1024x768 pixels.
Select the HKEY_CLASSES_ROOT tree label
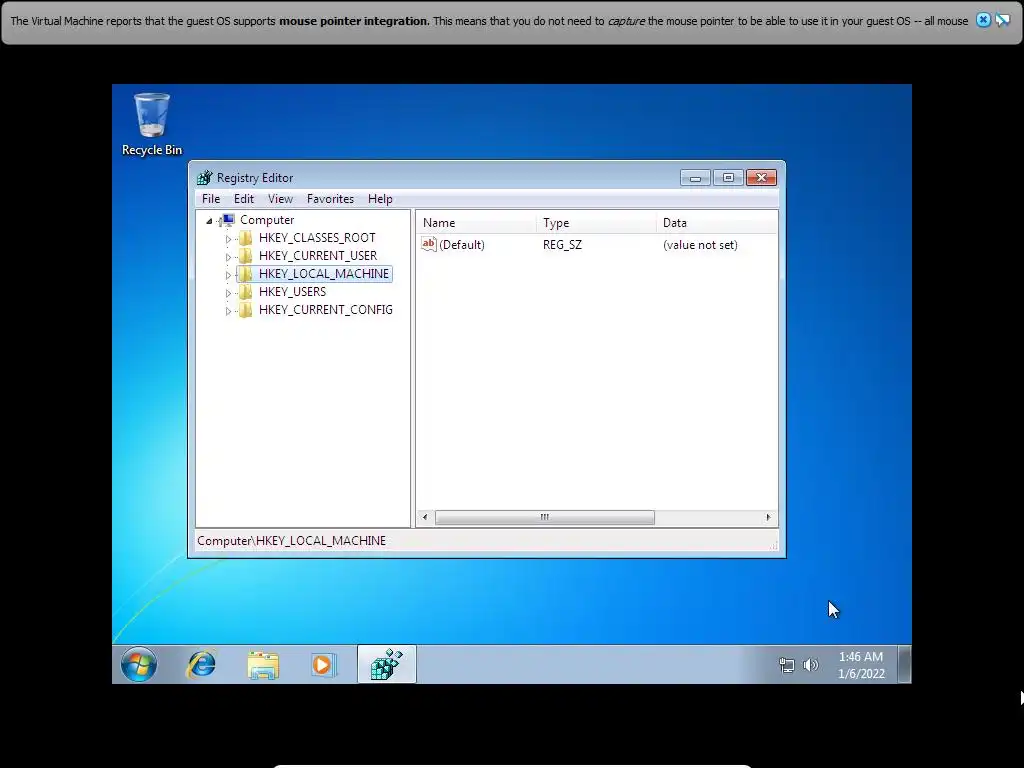click(317, 238)
